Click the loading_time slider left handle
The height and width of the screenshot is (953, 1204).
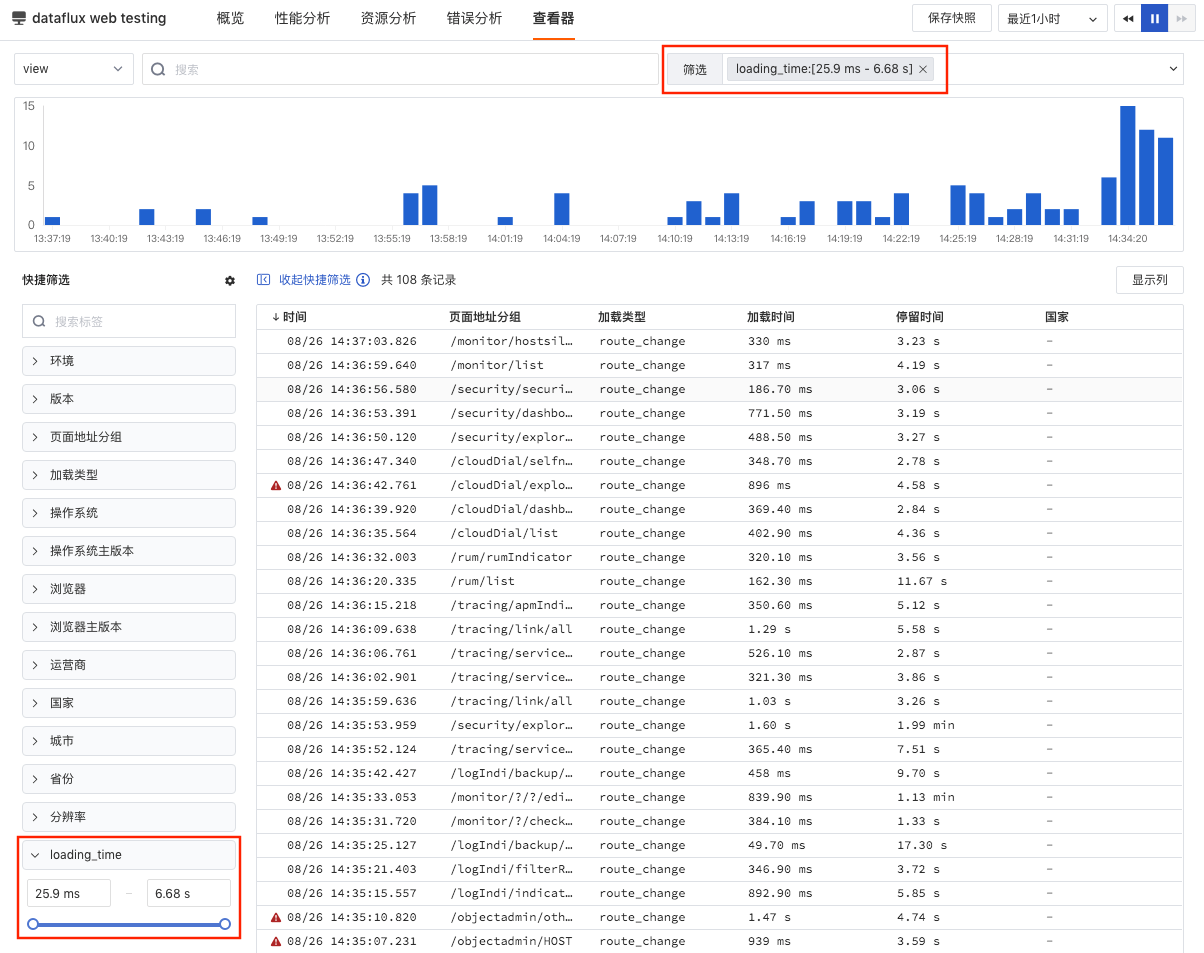tap(33, 924)
